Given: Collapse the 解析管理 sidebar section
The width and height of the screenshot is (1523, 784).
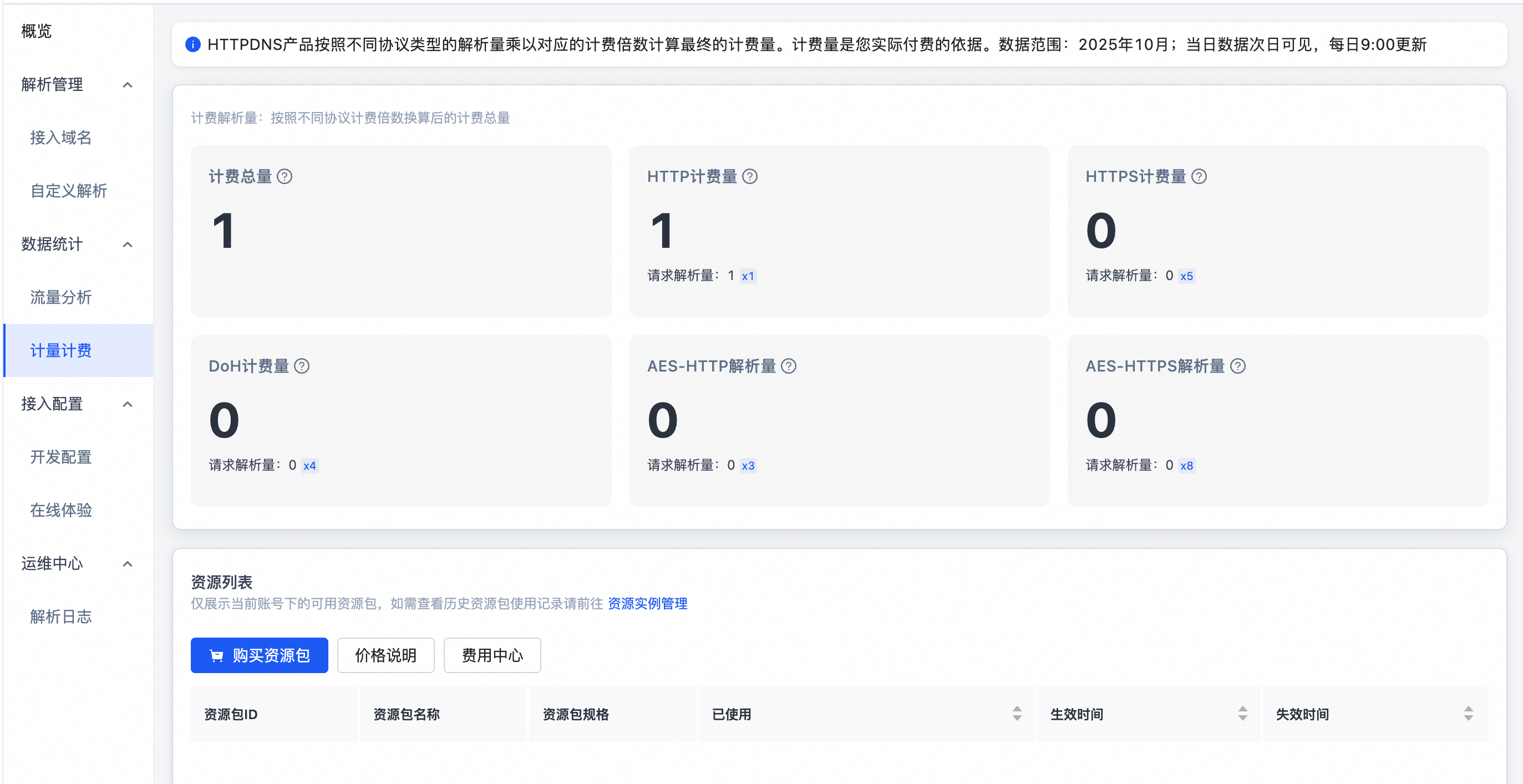Looking at the screenshot, I should pyautogui.click(x=127, y=85).
